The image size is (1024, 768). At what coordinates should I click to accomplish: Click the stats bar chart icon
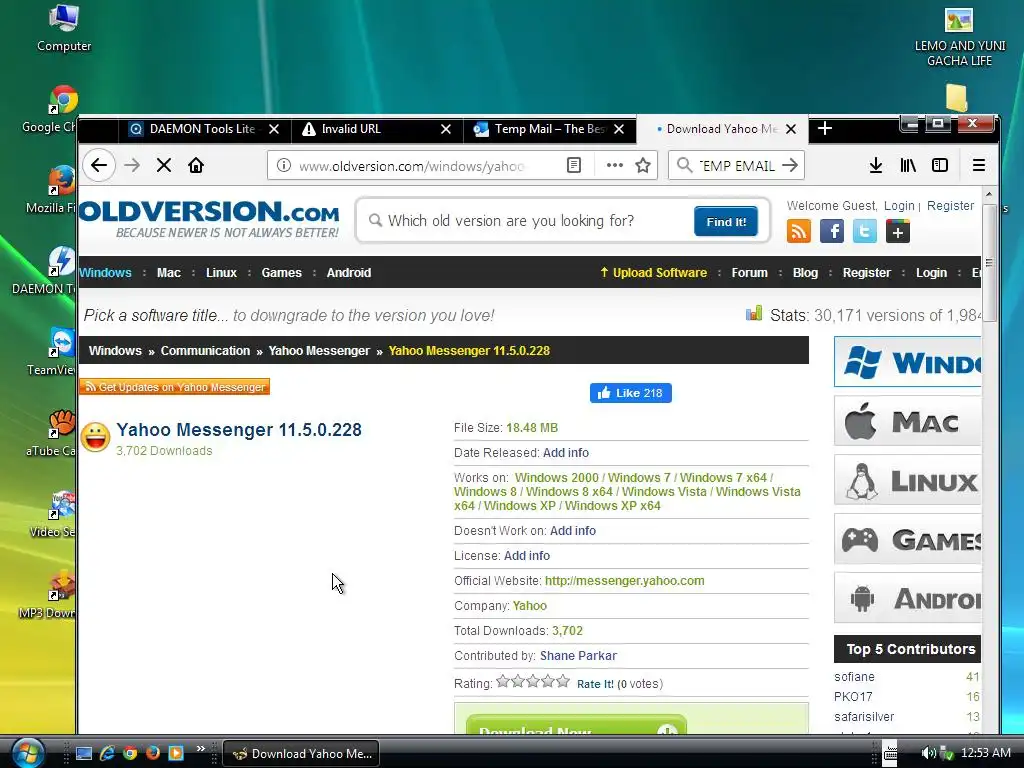[754, 313]
